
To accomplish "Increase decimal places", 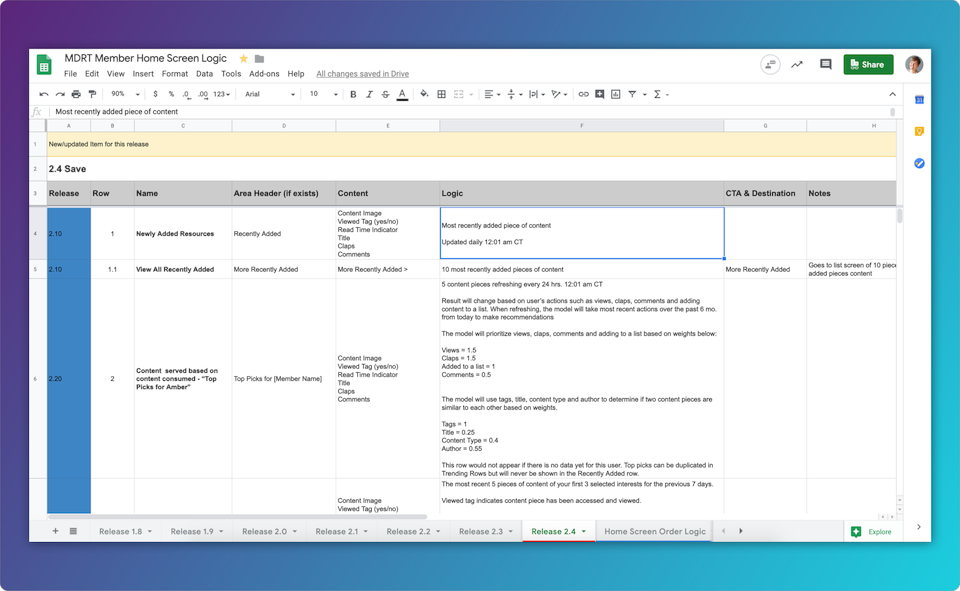I will 203,94.
